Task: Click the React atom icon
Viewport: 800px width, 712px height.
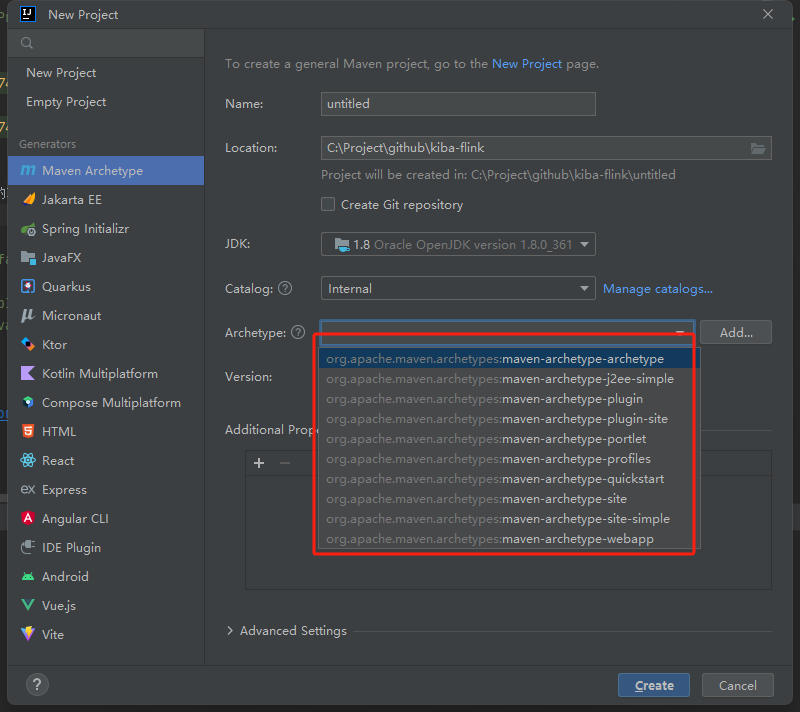Action: (28, 461)
